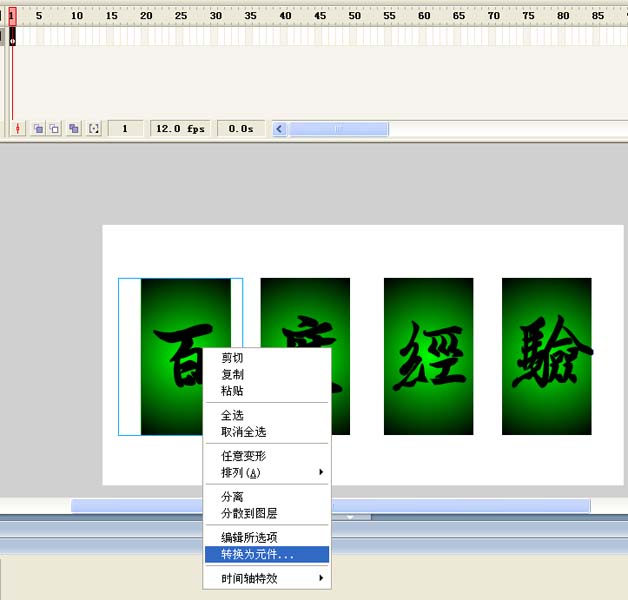Click the 12.0 fps frame rate field
Screen dimensions: 628x600
click(x=180, y=129)
